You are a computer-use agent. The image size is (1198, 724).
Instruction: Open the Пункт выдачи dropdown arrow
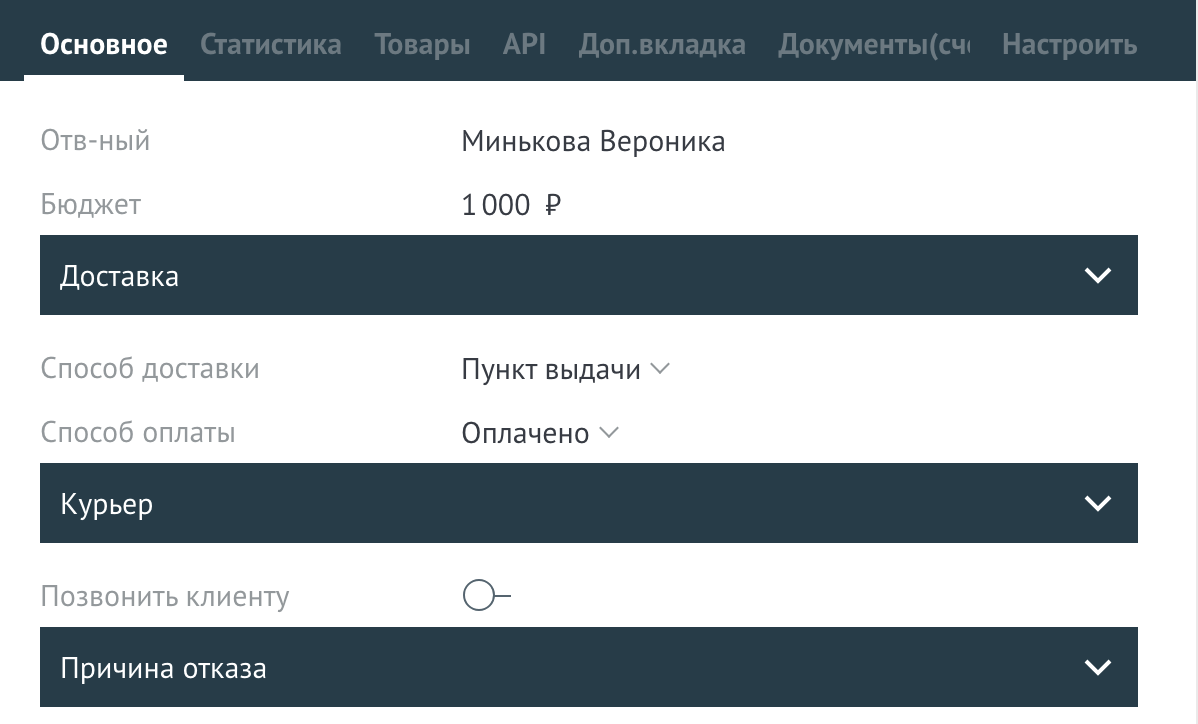(x=660, y=369)
